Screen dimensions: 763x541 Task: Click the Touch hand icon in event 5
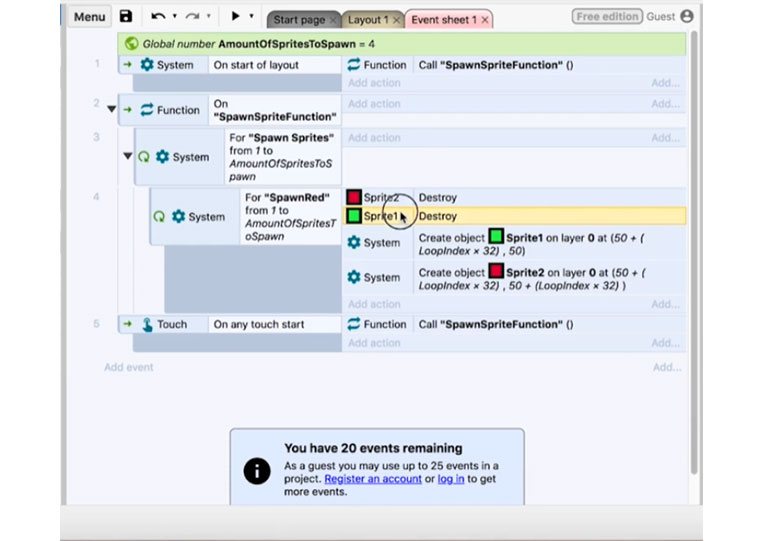coord(147,325)
